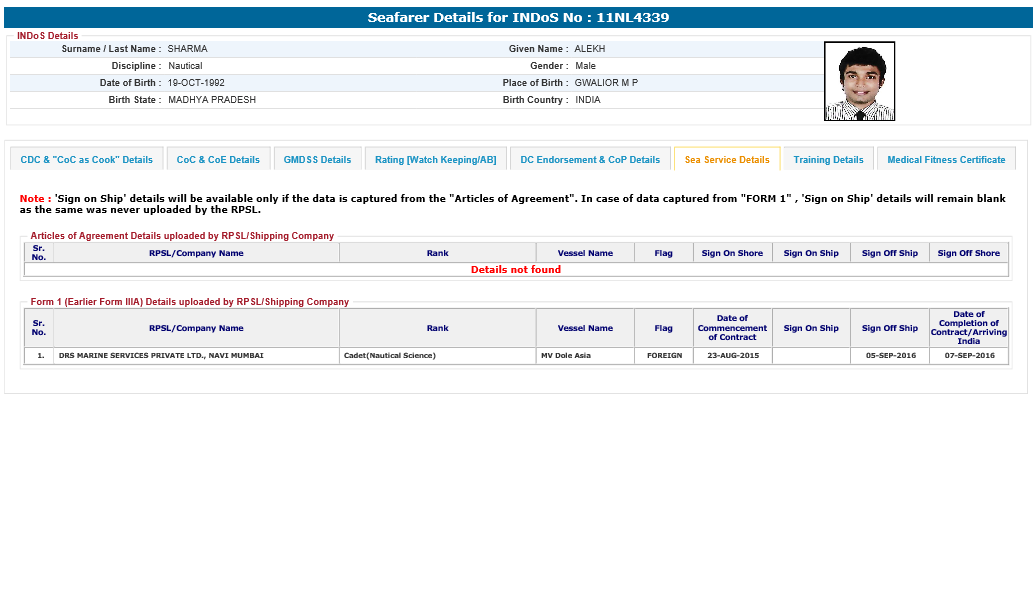The image size is (1035, 598).
Task: Click 'Date of Commencement of Contract' header
Action: 733,327
